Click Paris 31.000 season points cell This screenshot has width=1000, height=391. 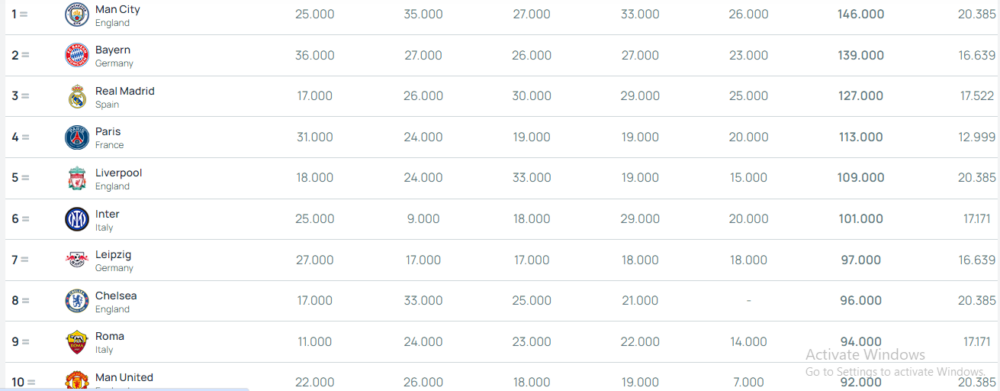[x=314, y=137]
